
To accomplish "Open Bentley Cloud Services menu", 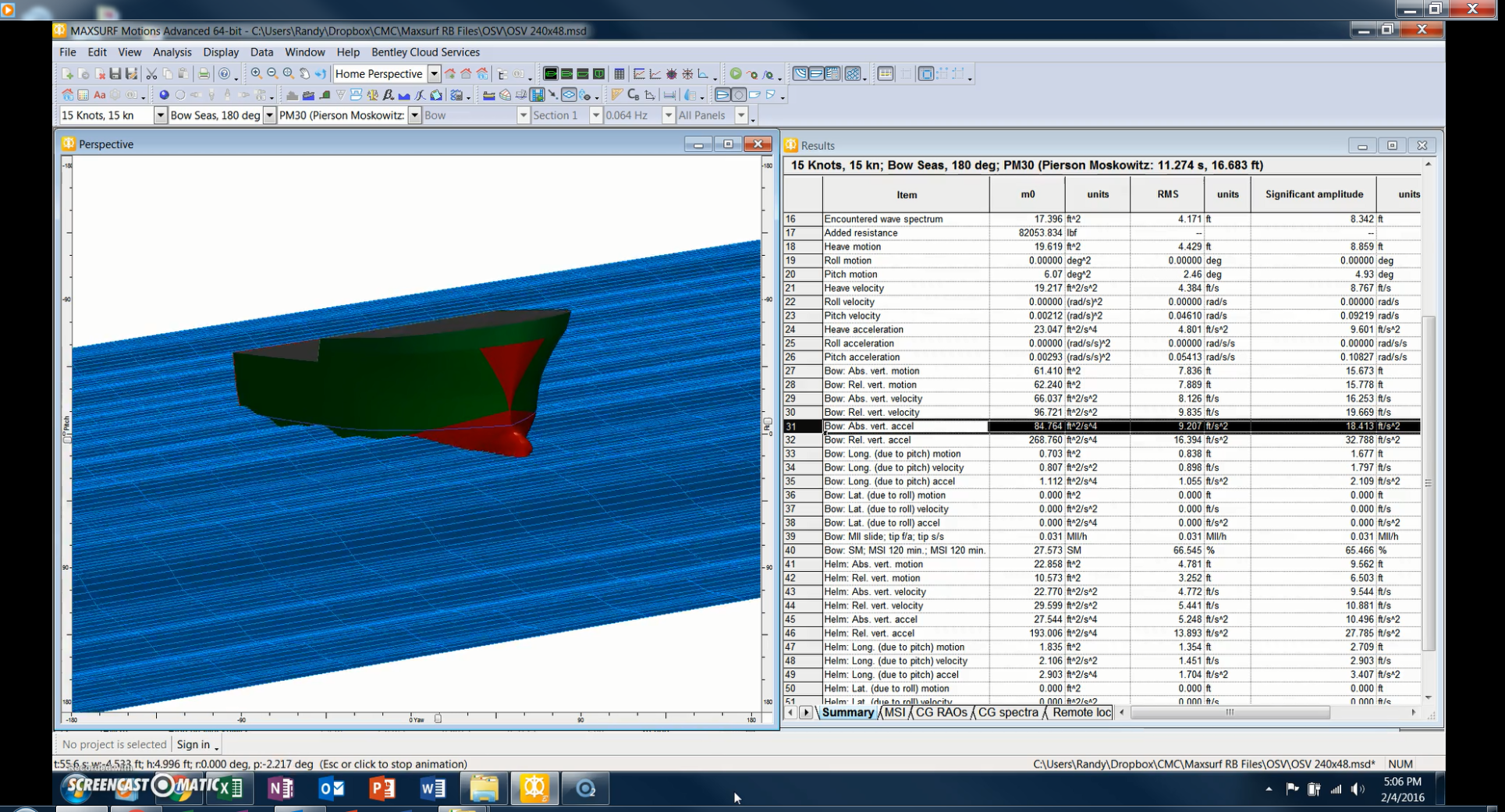I will 425,52.
